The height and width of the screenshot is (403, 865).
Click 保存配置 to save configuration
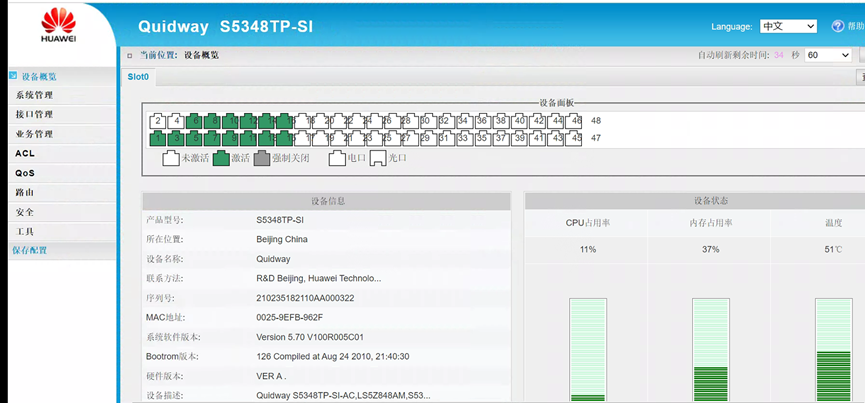pyautogui.click(x=30, y=250)
